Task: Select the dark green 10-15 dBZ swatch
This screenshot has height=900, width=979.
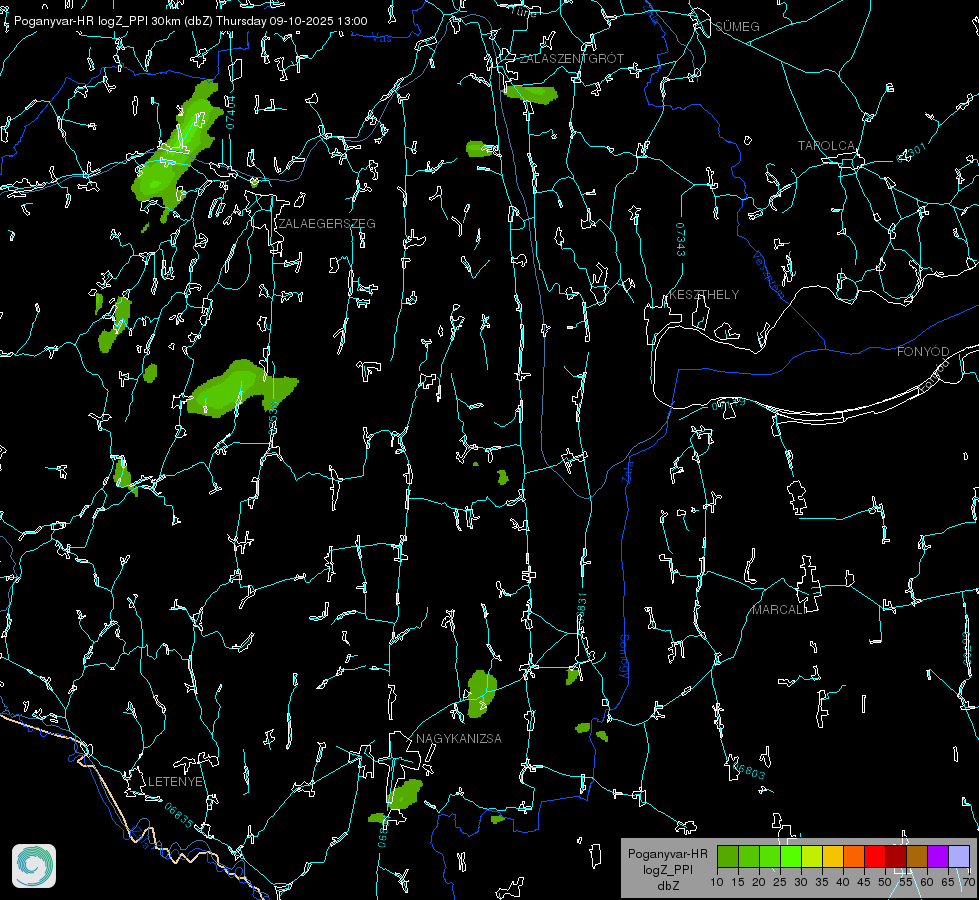Action: 728,856
